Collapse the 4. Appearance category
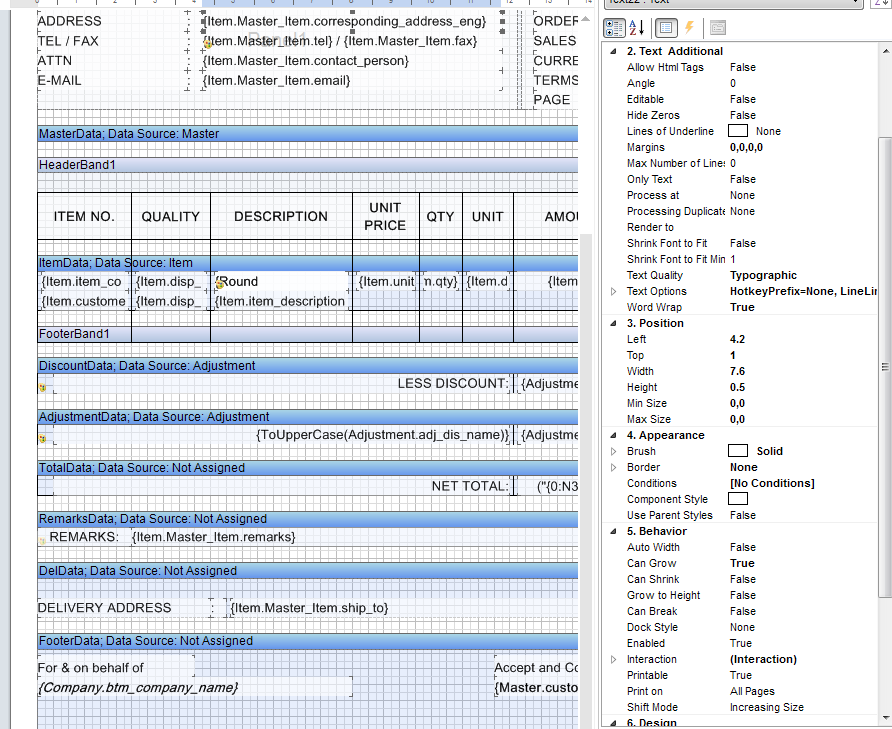Viewport: 892px width, 729px height. point(613,435)
